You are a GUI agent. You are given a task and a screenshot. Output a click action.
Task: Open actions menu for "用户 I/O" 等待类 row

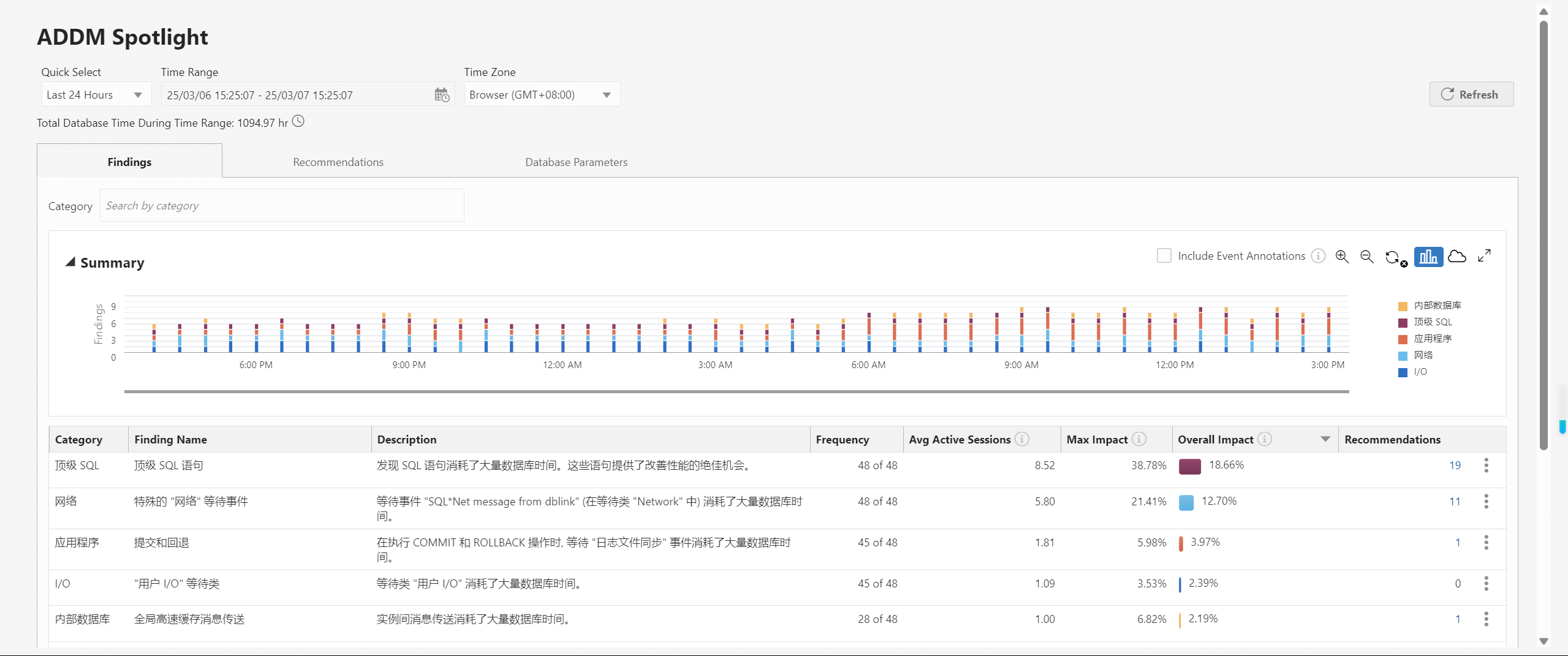coord(1486,584)
